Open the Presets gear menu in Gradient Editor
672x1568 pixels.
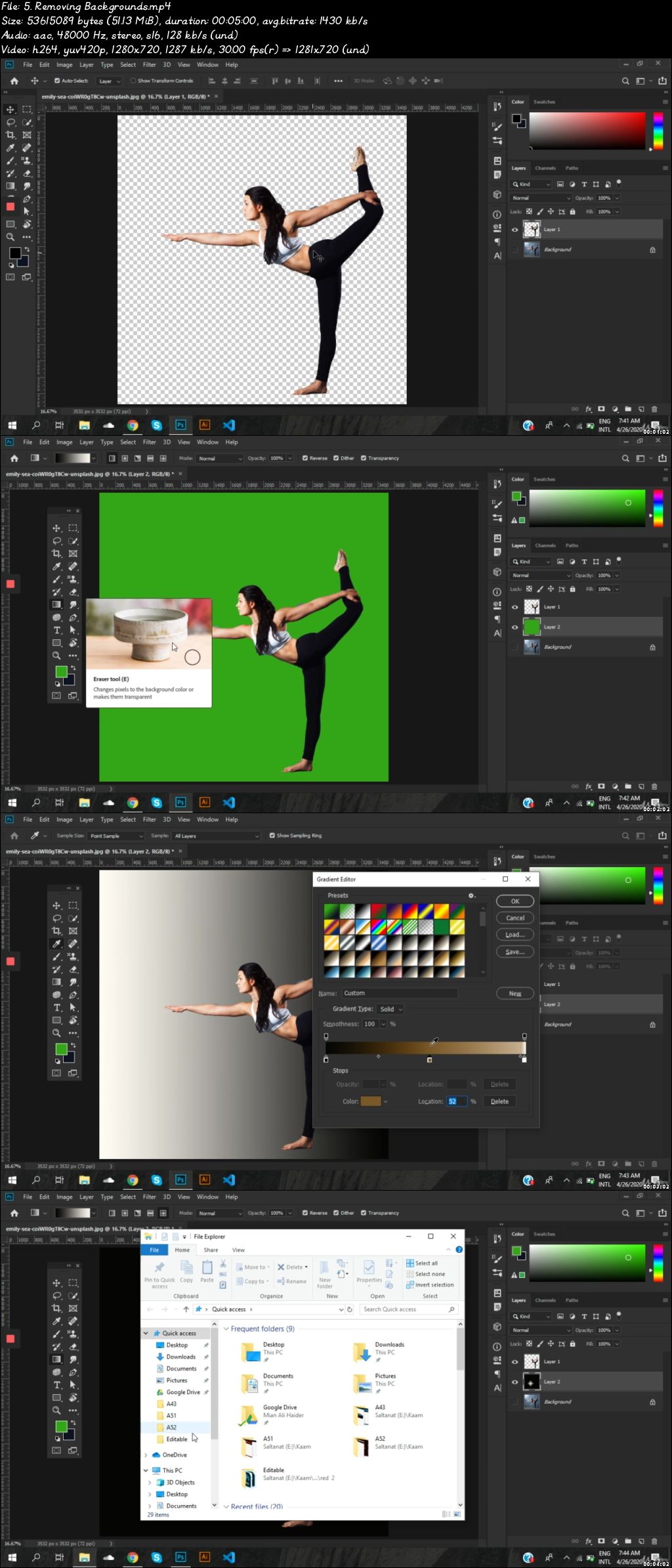click(471, 895)
